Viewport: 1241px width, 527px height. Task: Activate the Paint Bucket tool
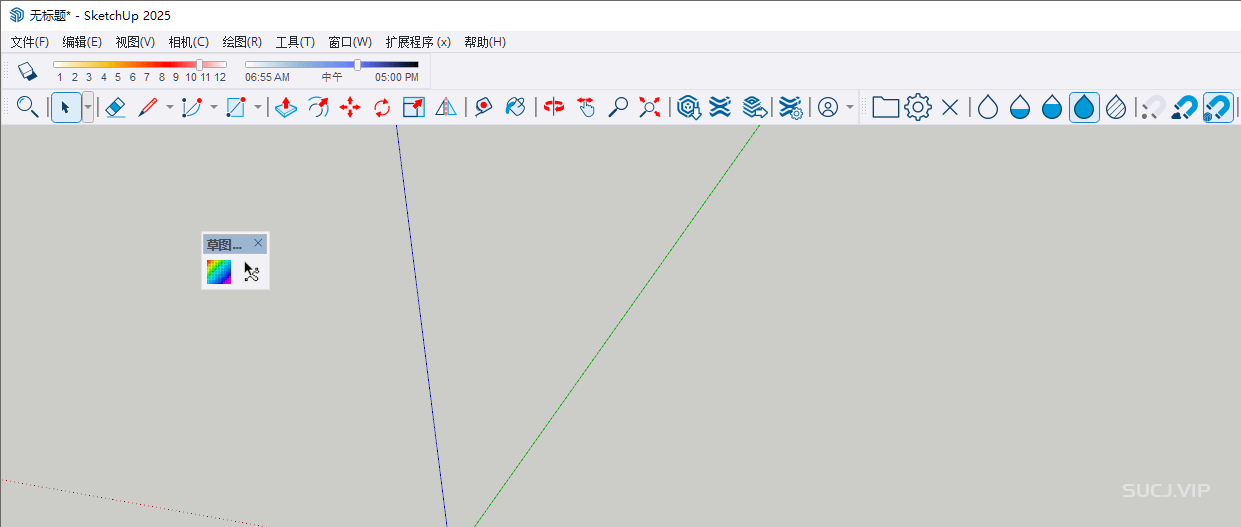516,107
